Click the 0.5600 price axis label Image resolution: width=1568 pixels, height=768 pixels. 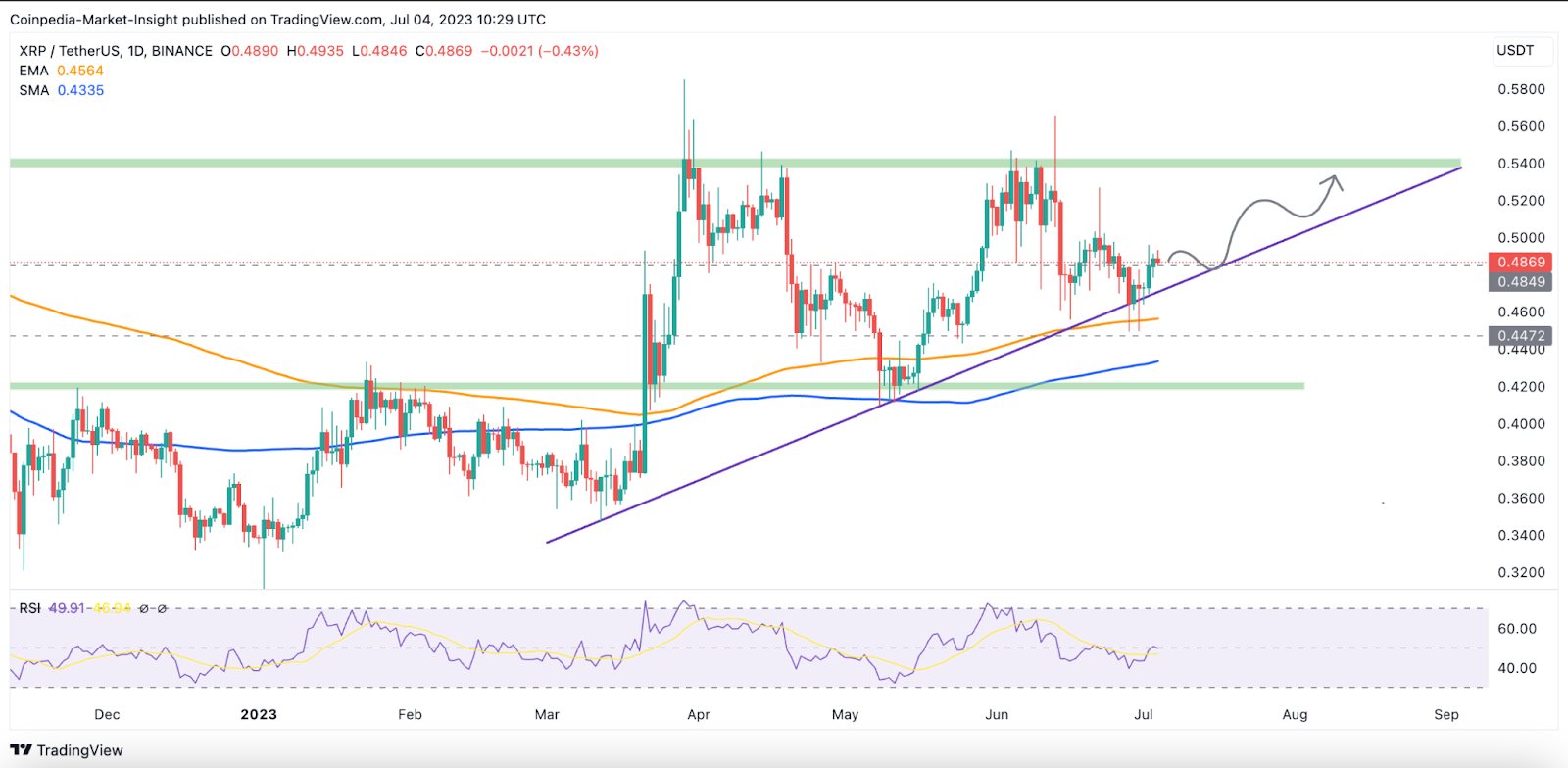click(1521, 126)
